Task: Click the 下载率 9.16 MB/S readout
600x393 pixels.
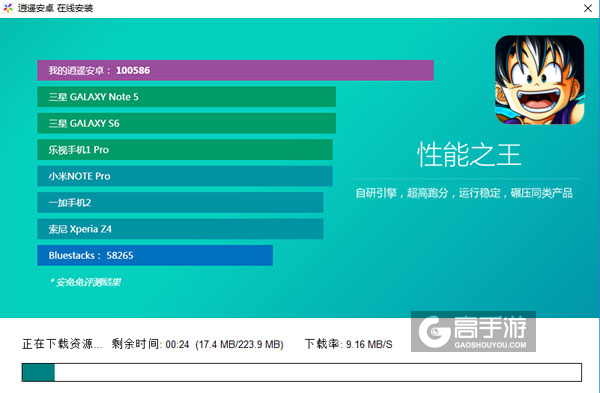Action: pyautogui.click(x=349, y=344)
